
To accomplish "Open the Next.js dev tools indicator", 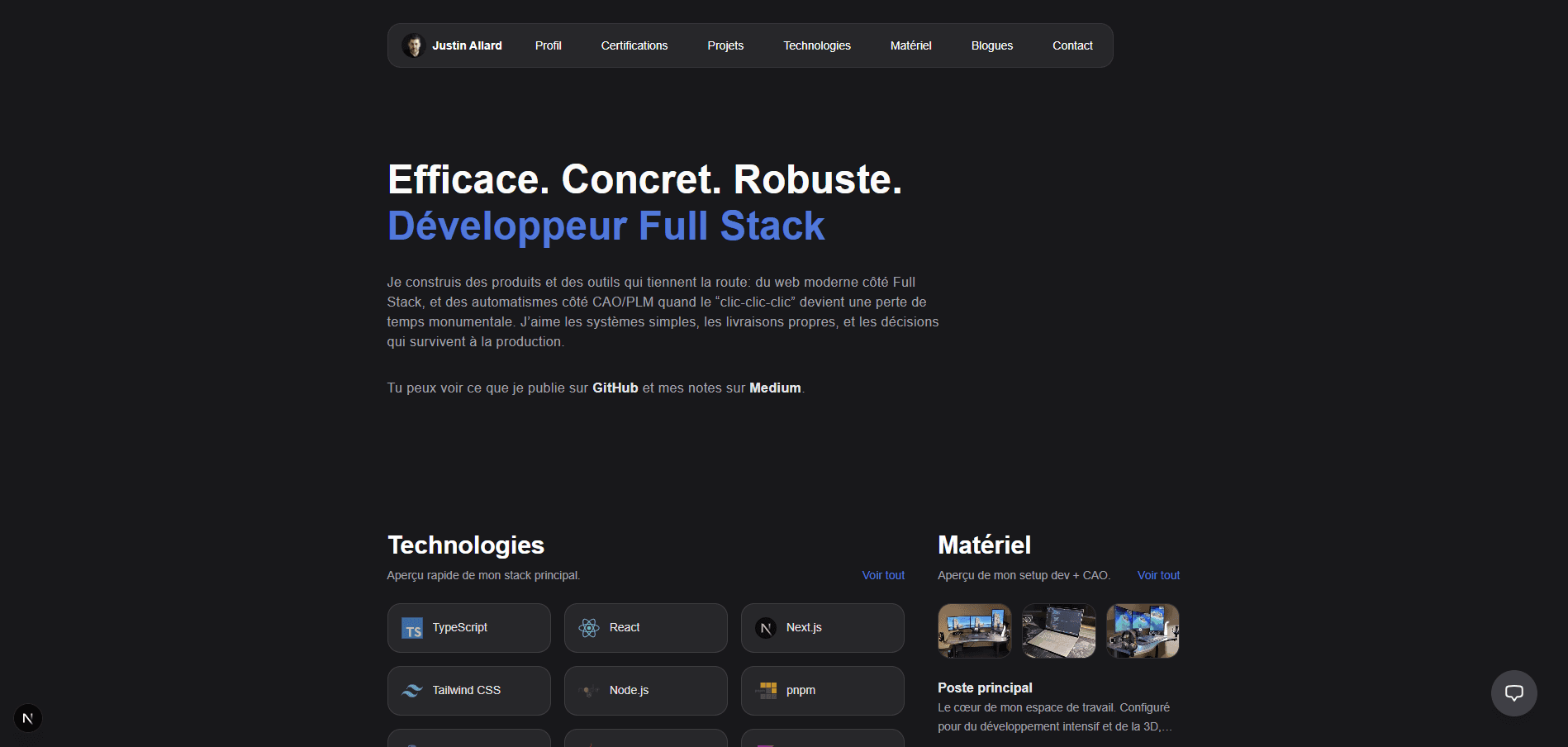I will point(28,718).
